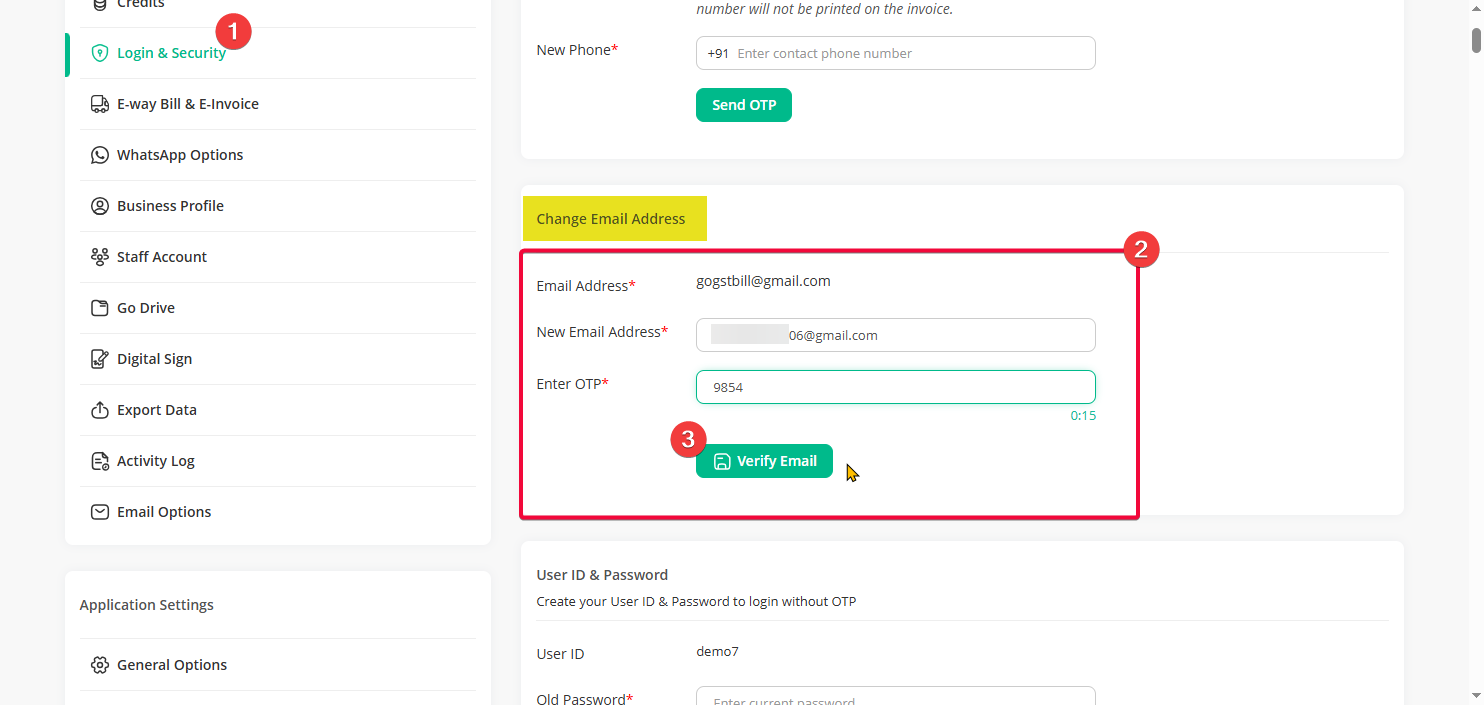The height and width of the screenshot is (705, 1484).
Task: Click the Email Options envelope icon
Action: click(x=99, y=512)
